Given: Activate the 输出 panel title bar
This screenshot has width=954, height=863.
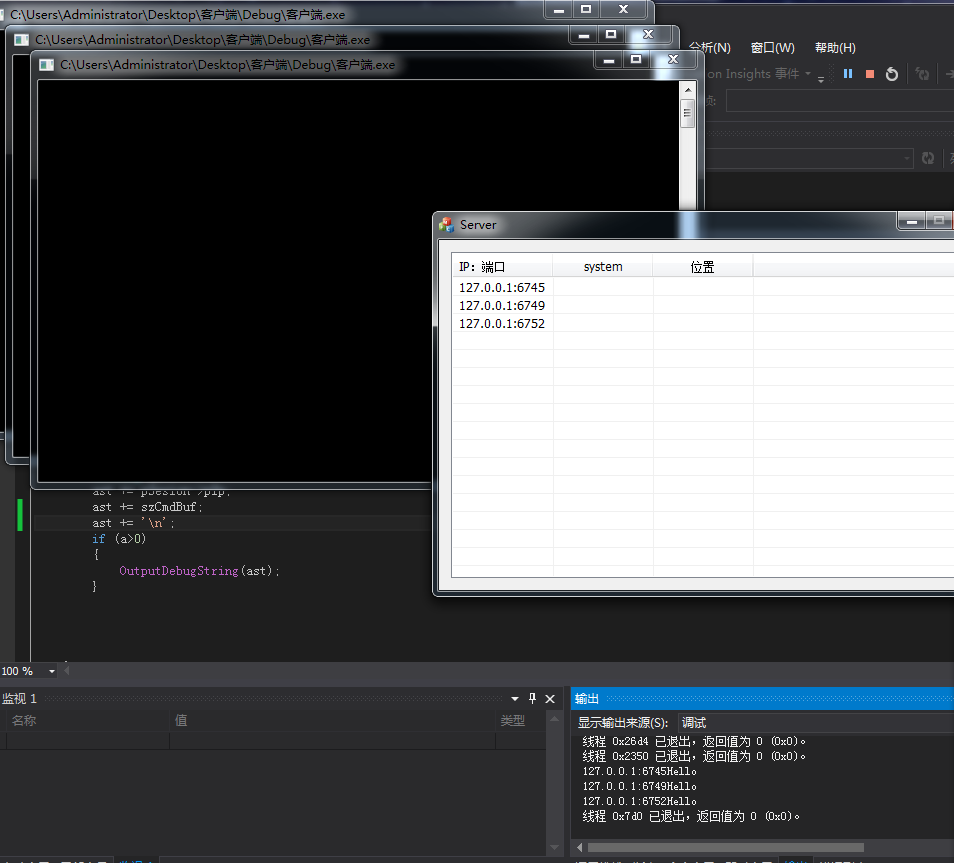Looking at the screenshot, I should pos(762,699).
